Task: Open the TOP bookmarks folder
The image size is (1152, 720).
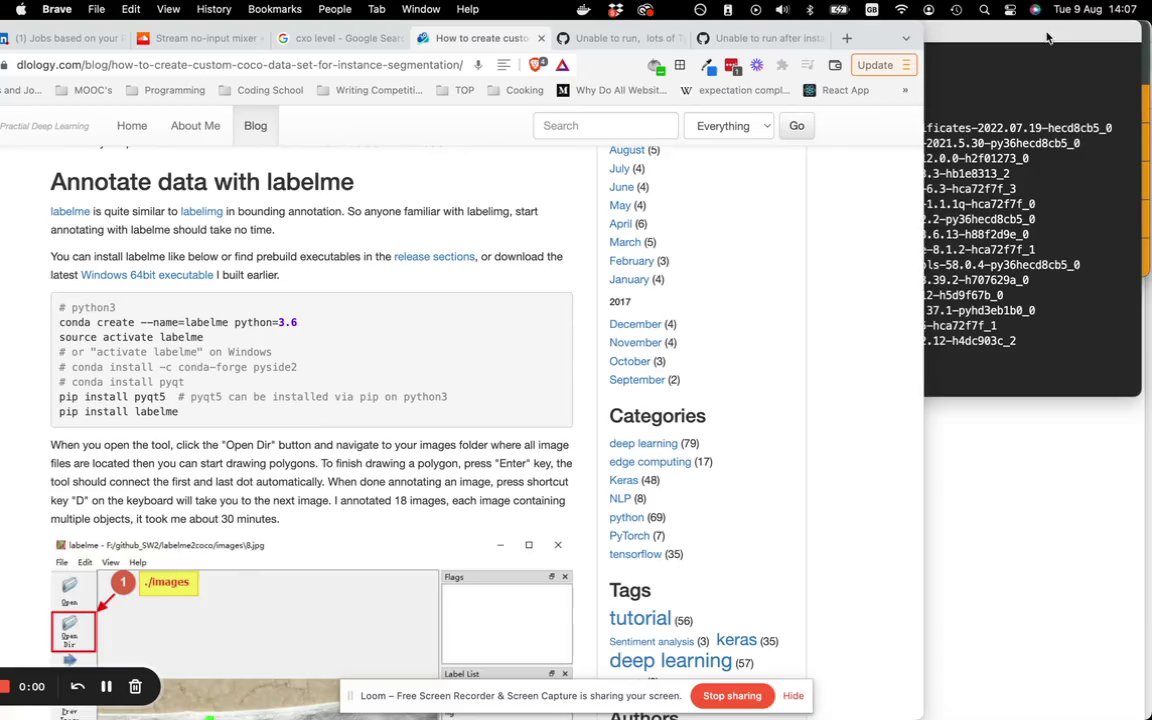Action: coord(456,90)
